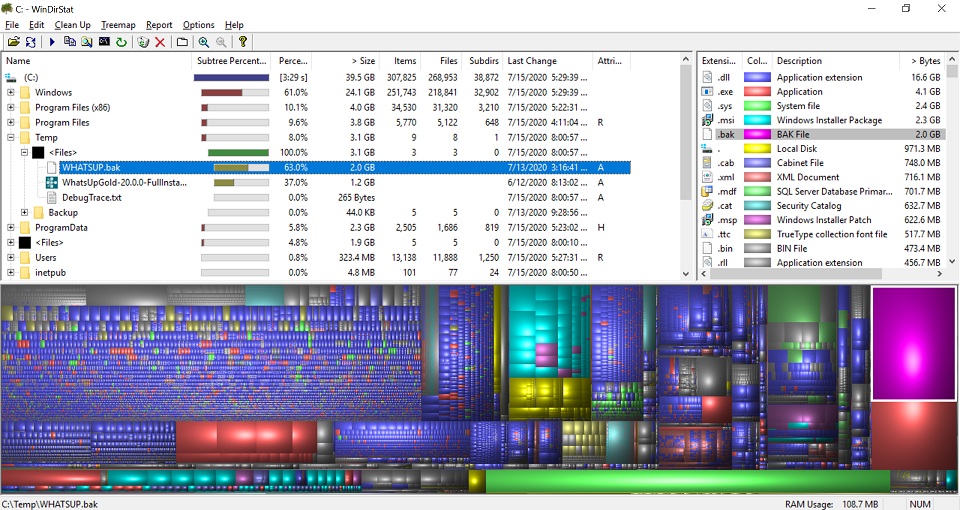Screen dimensions: 960x510
Task: Click the yellow question mark Help icon
Action: click(x=243, y=42)
